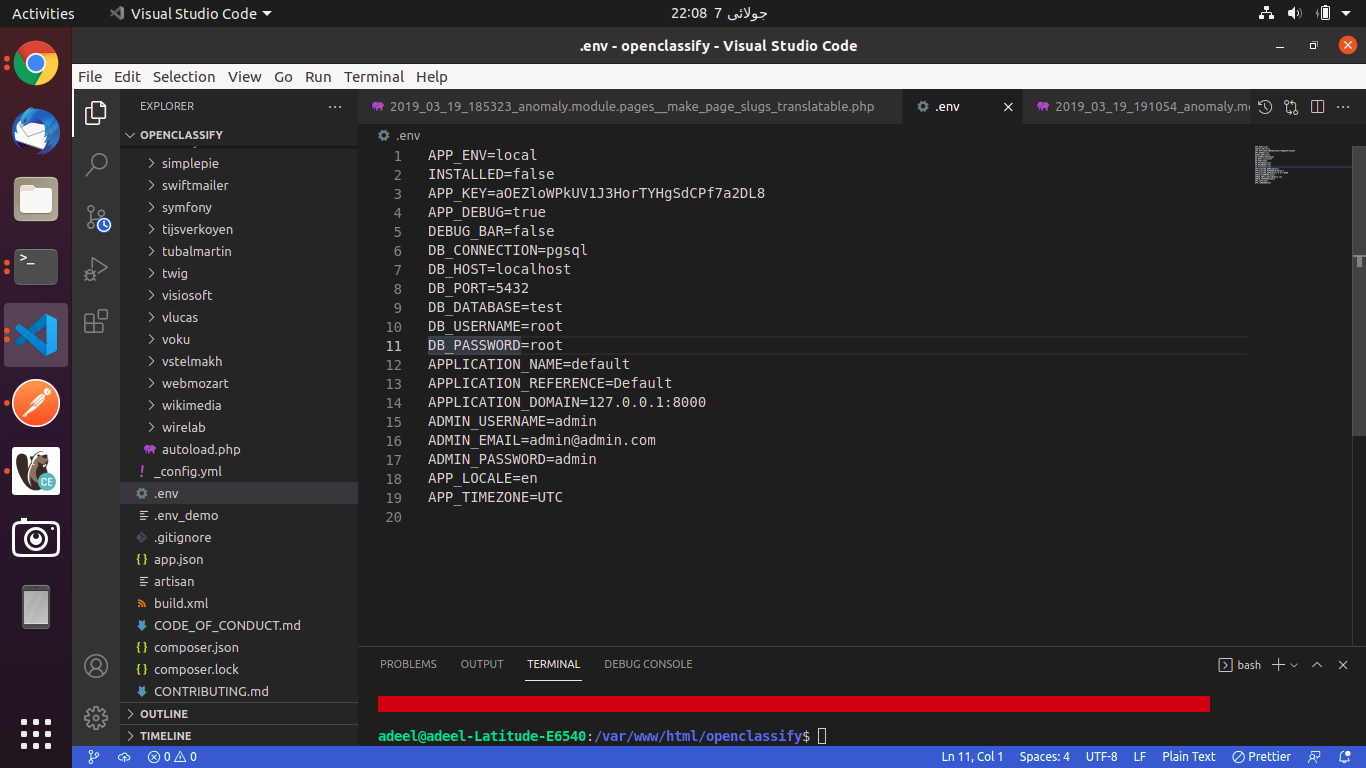Screen dimensions: 1366x768
Task: Open the Run and Debug view
Action: (x=96, y=269)
